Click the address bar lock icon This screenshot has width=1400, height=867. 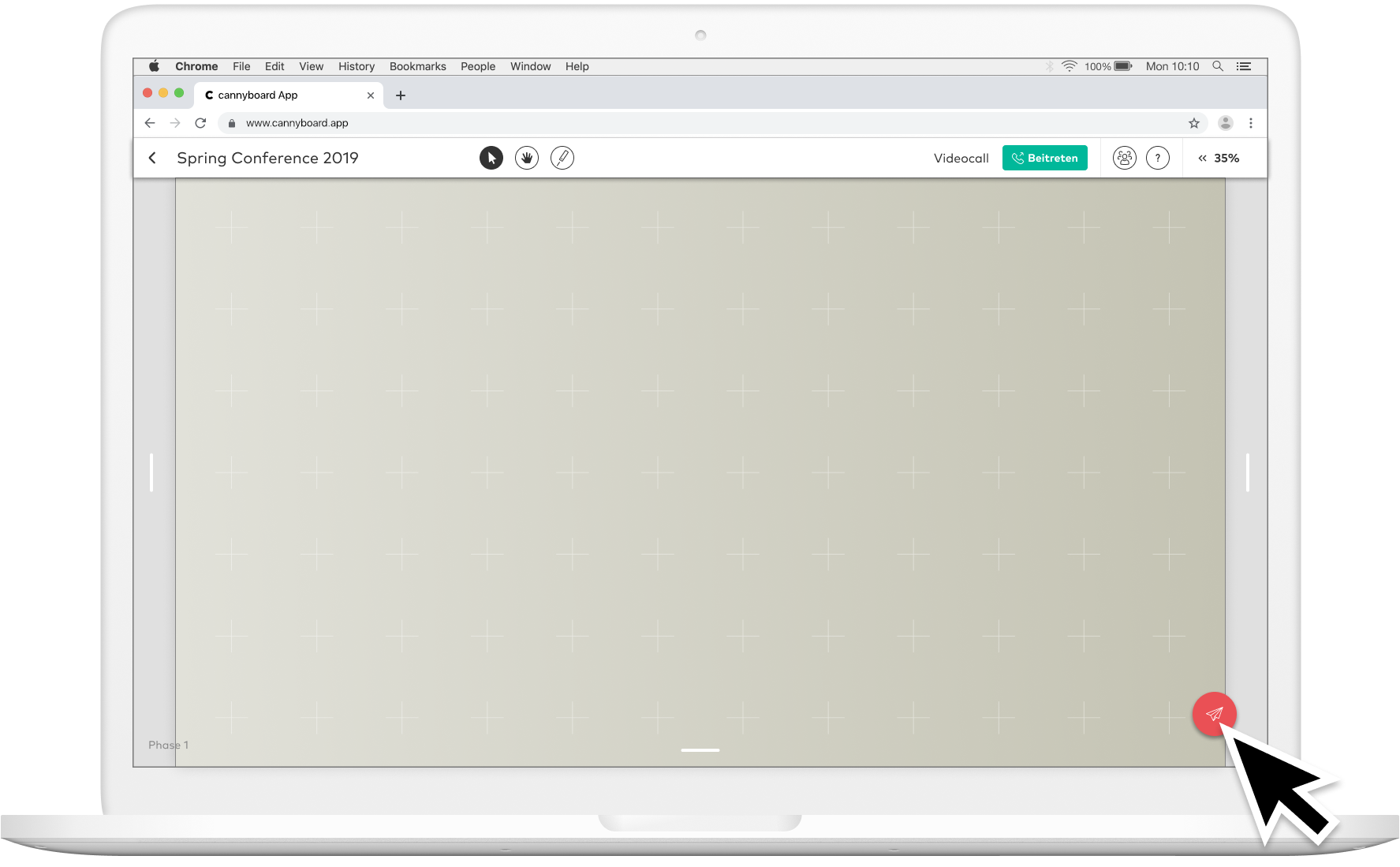coord(232,123)
